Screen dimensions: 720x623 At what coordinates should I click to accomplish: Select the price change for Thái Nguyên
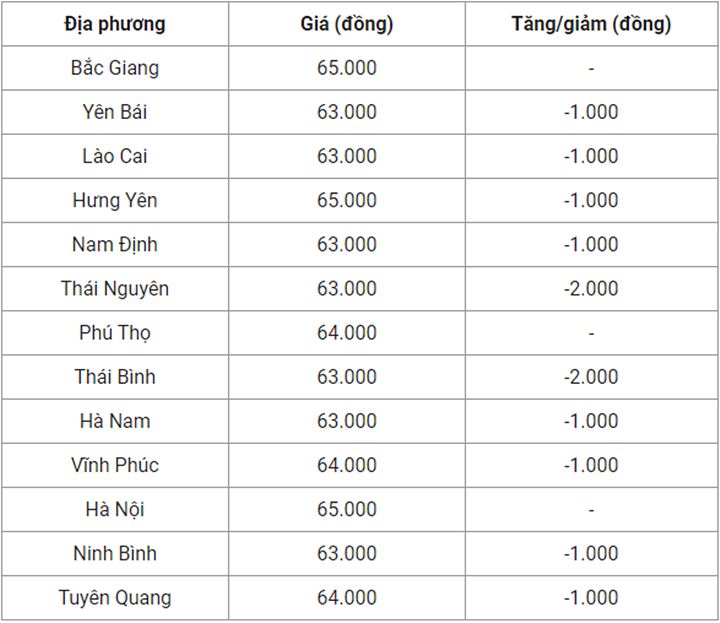591,289
